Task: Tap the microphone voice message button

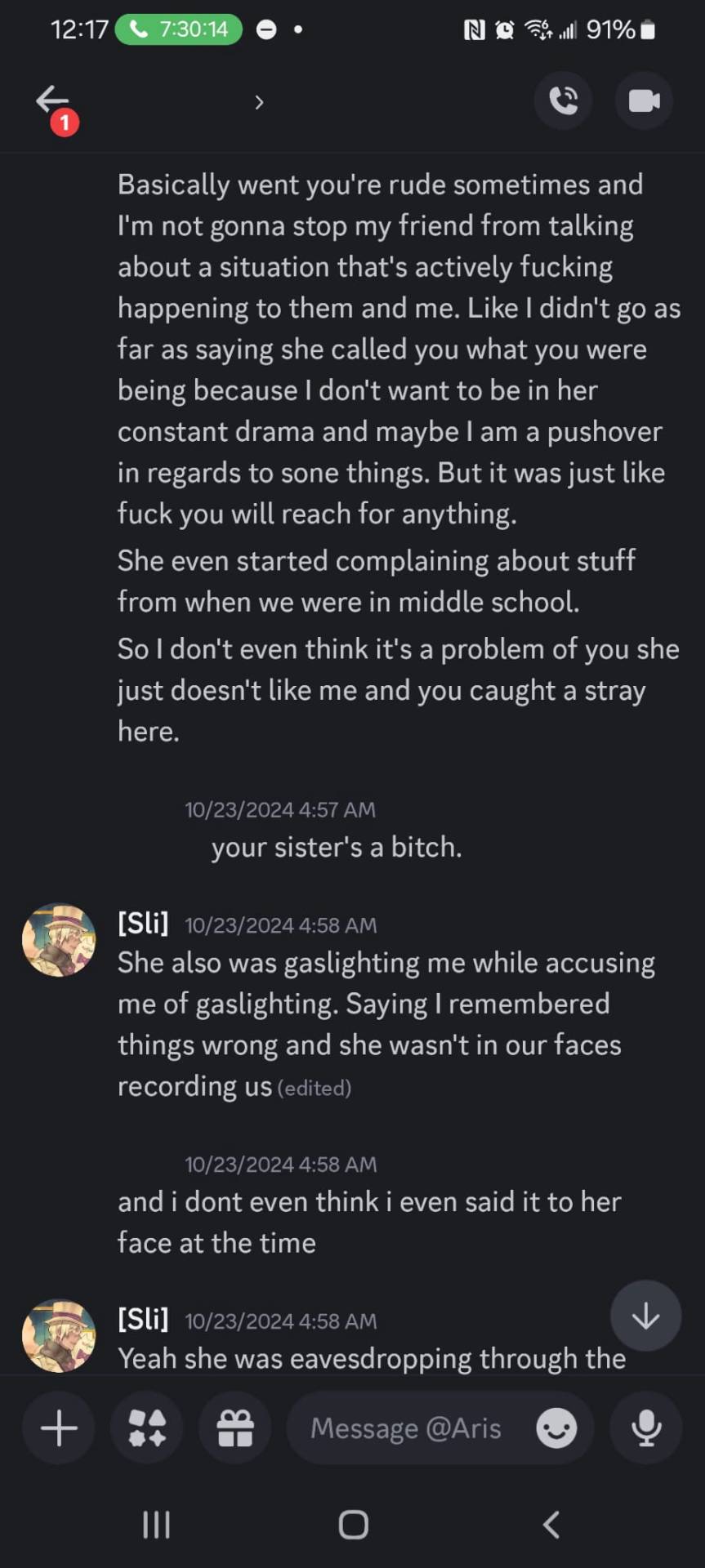Action: [x=646, y=1428]
